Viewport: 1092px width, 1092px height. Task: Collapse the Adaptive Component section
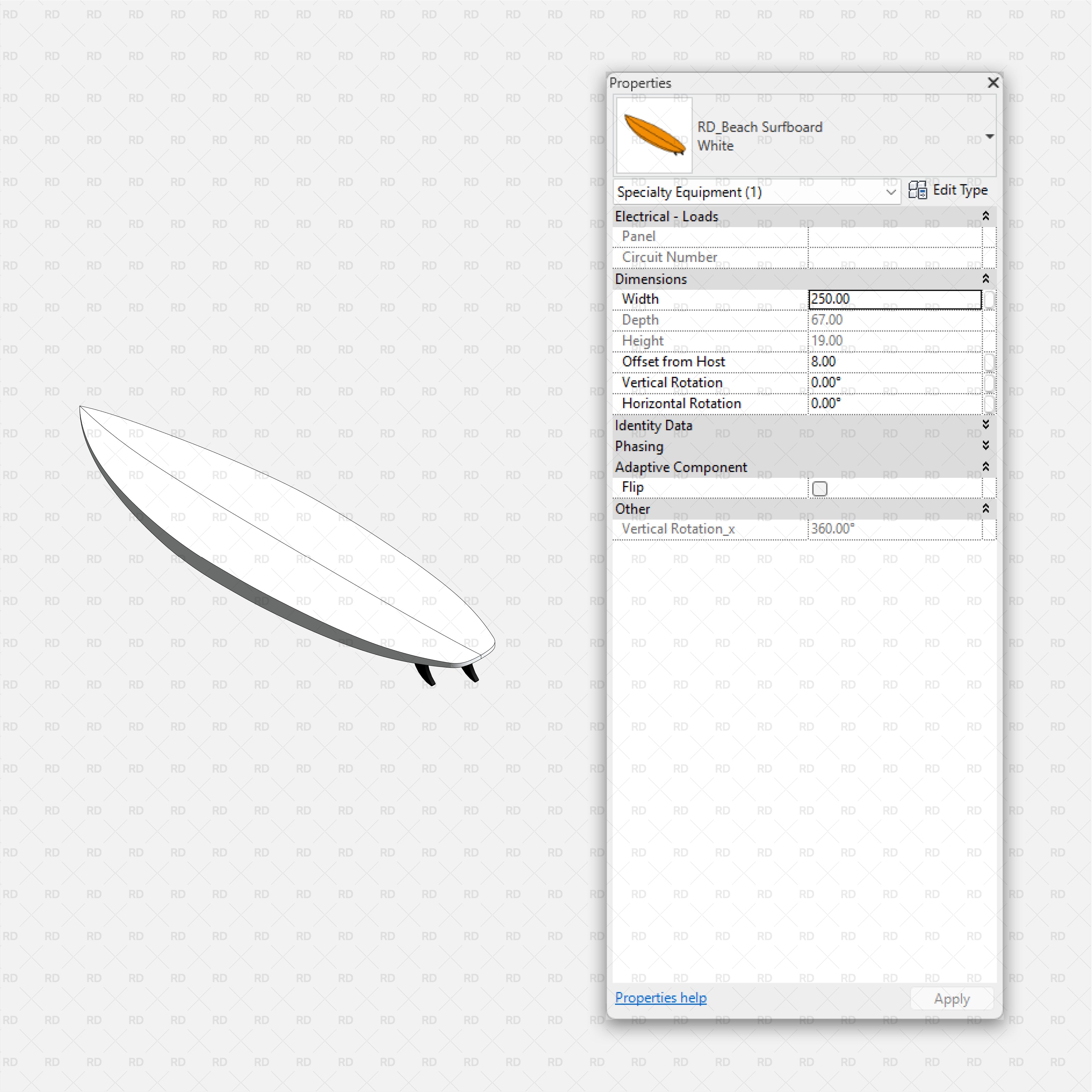tap(985, 467)
